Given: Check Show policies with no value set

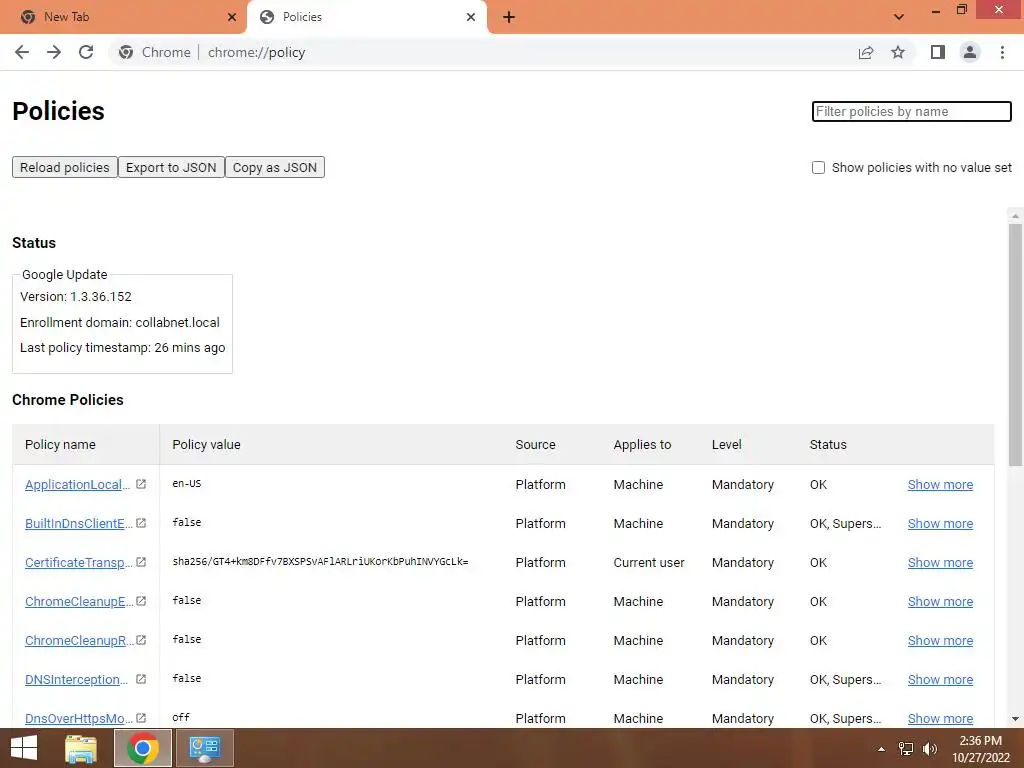Looking at the screenshot, I should tap(818, 167).
